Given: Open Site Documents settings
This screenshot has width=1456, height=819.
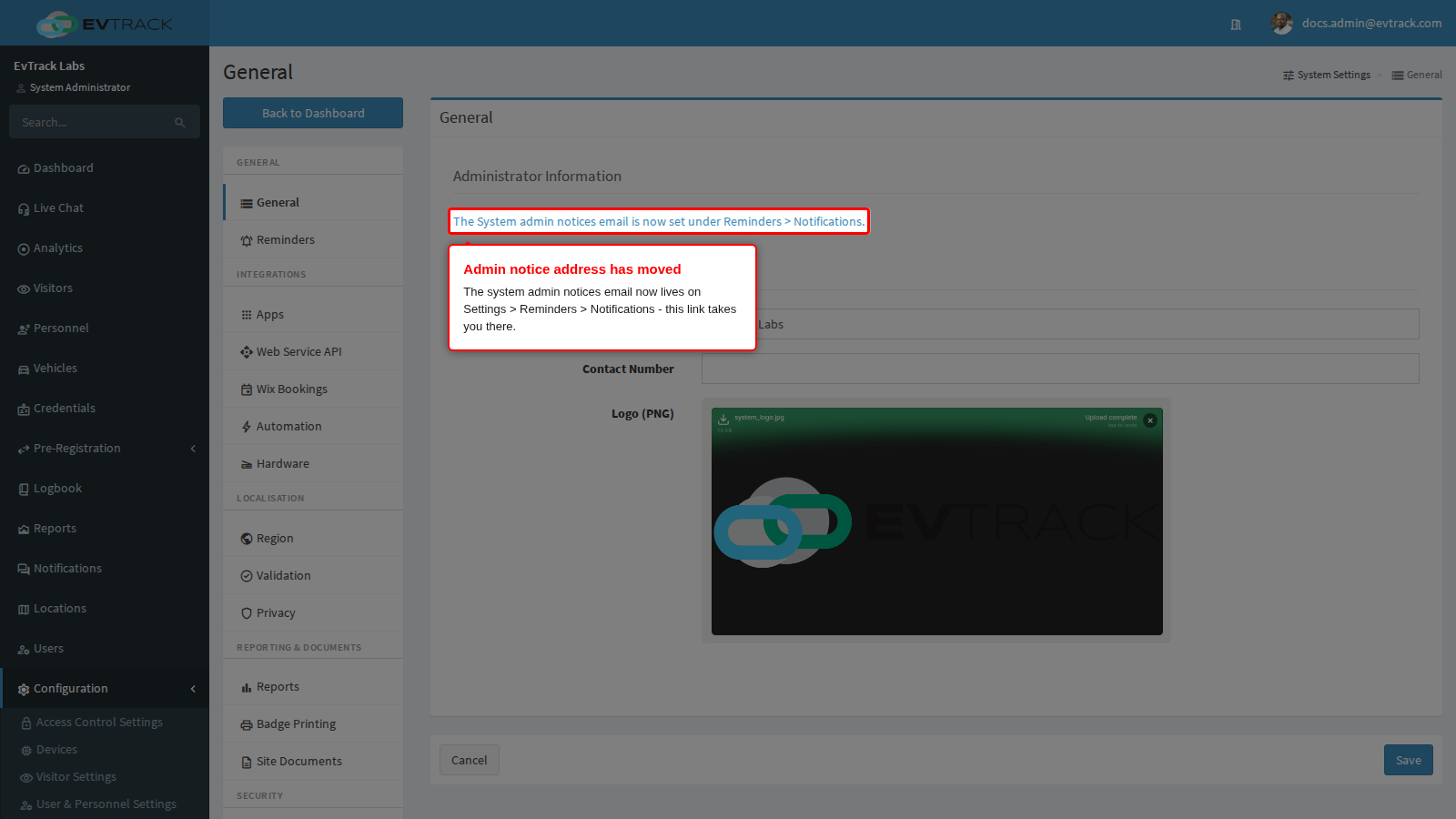Looking at the screenshot, I should (313, 762).
